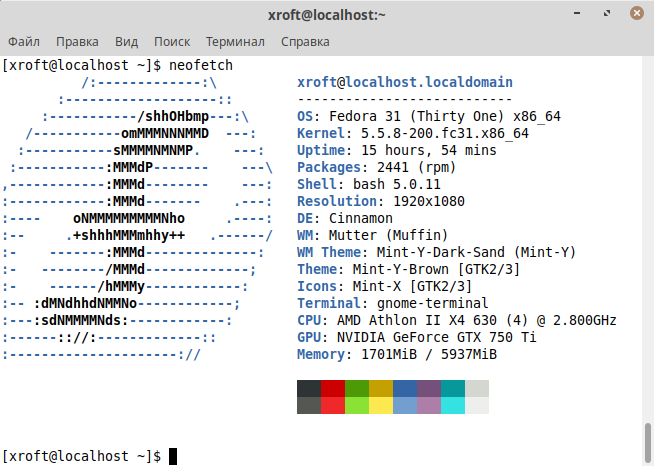Click the Kernel line '5.5.8-200.fc31.x86_64'
654x466 pixels.
click(x=445, y=134)
